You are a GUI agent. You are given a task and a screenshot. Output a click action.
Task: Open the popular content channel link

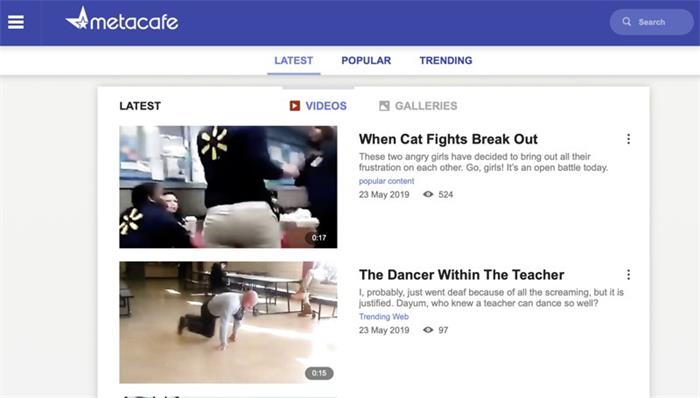coord(387,181)
